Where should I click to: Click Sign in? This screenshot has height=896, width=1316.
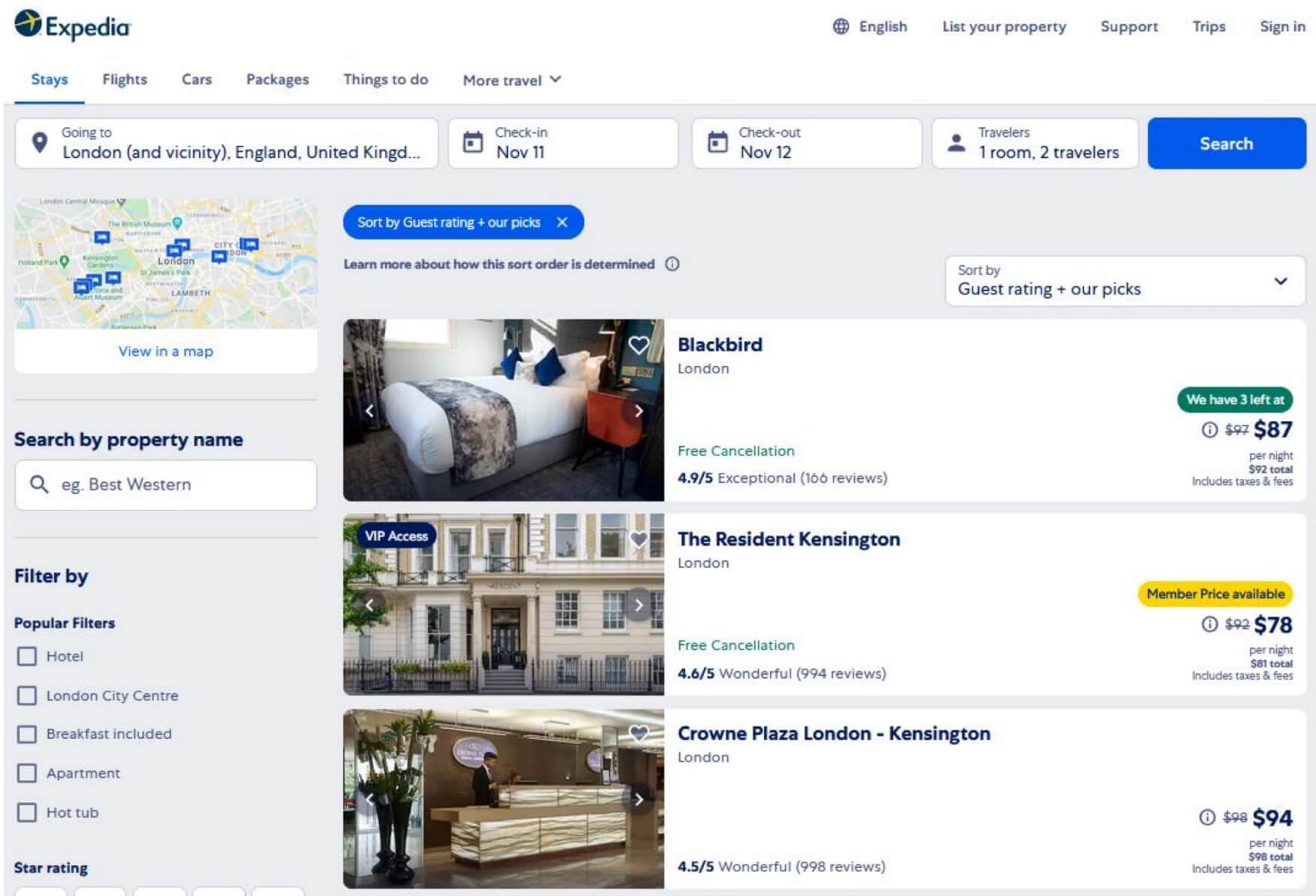point(1282,26)
